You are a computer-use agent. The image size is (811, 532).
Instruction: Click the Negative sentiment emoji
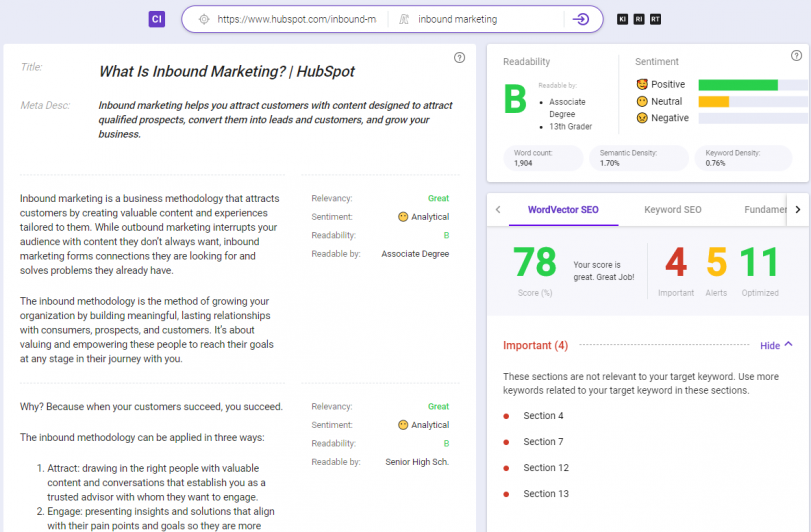(x=642, y=118)
